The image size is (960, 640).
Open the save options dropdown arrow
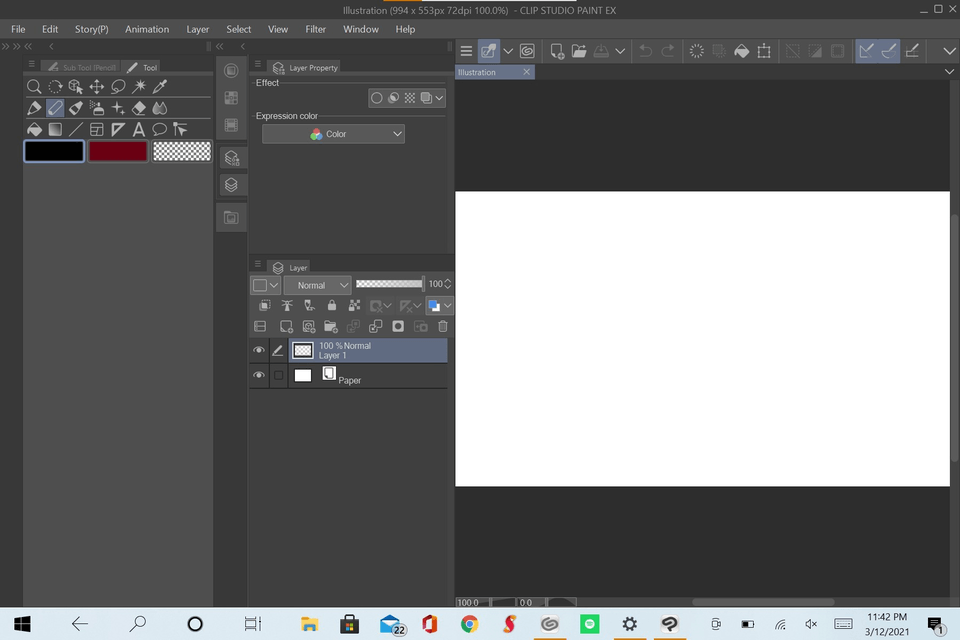(x=620, y=51)
